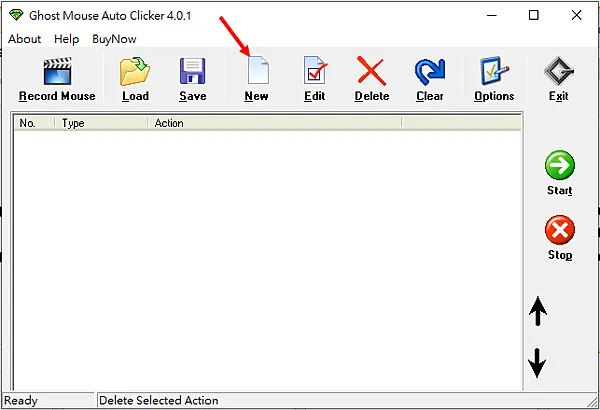Click the Exit icon
Screen dimensions: 600x410
(559, 71)
